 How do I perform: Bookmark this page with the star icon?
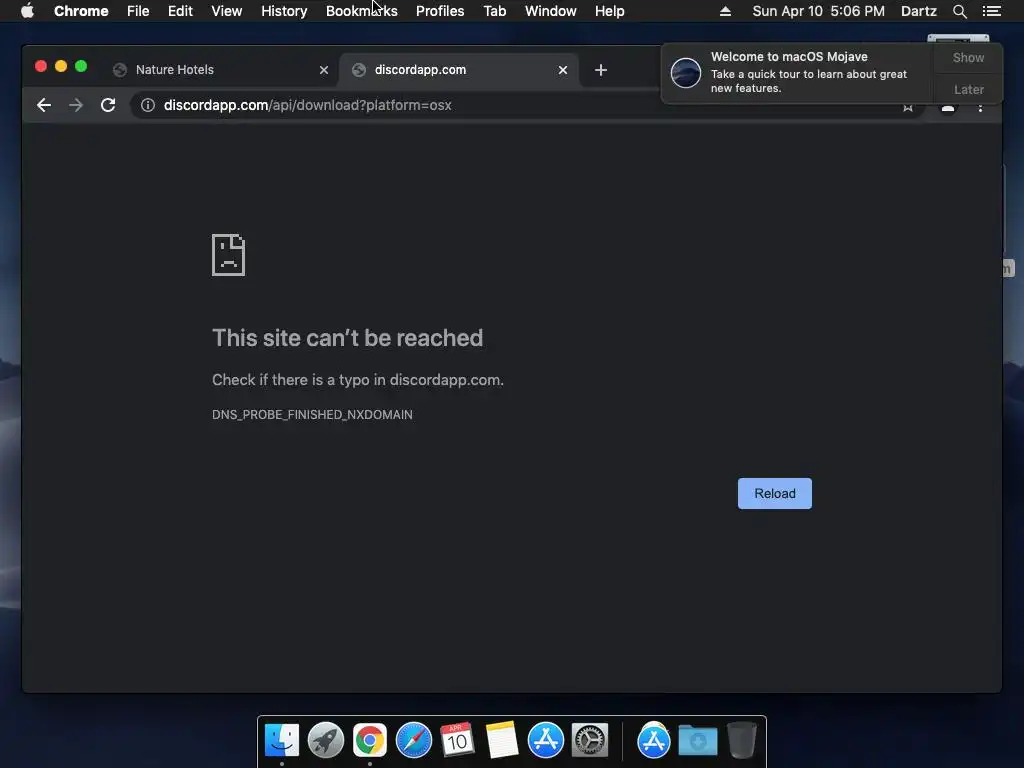[908, 106]
